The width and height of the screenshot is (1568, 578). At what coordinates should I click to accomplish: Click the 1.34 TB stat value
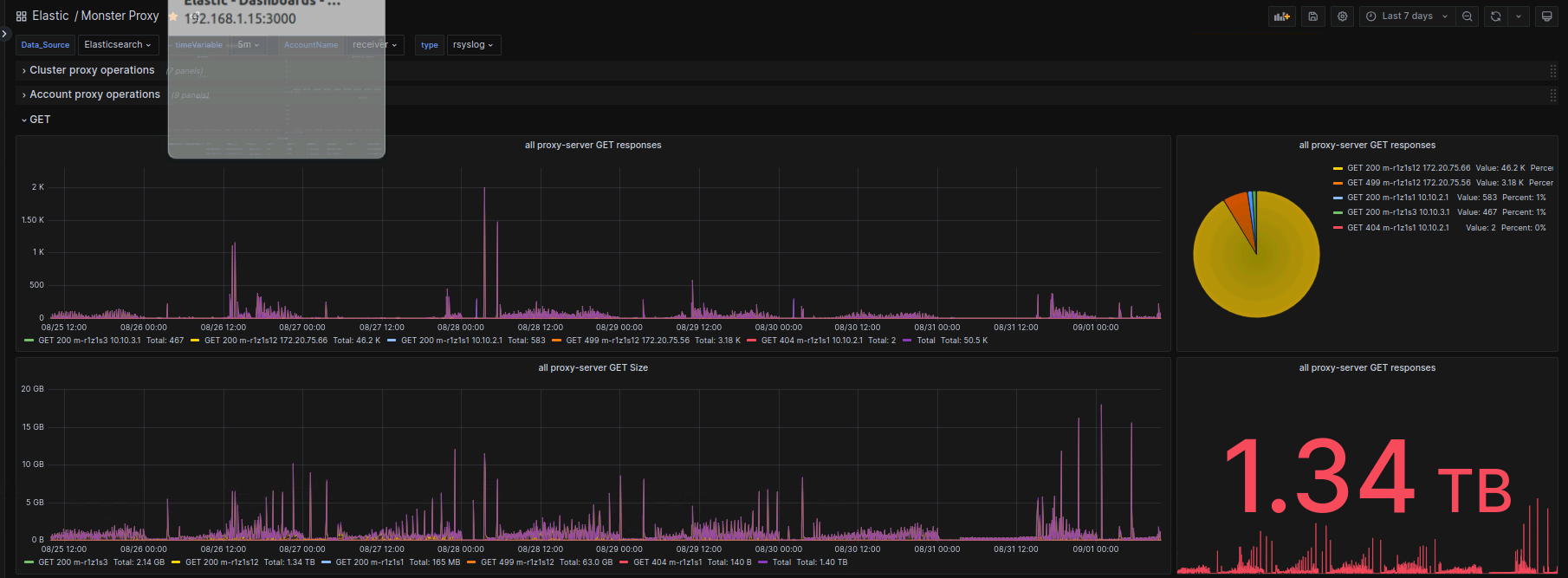coord(1367,478)
